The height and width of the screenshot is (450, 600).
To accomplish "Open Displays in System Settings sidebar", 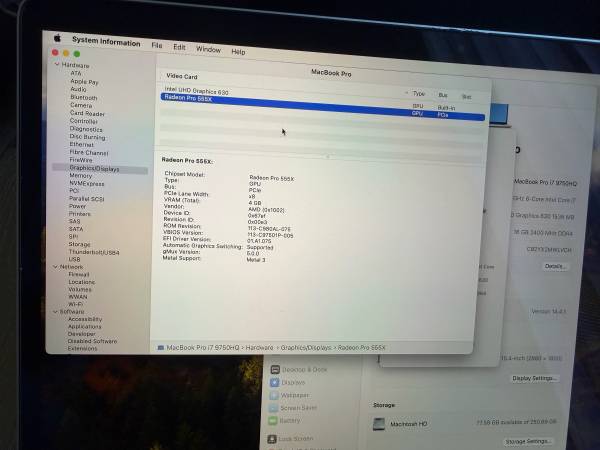I will point(274,382).
